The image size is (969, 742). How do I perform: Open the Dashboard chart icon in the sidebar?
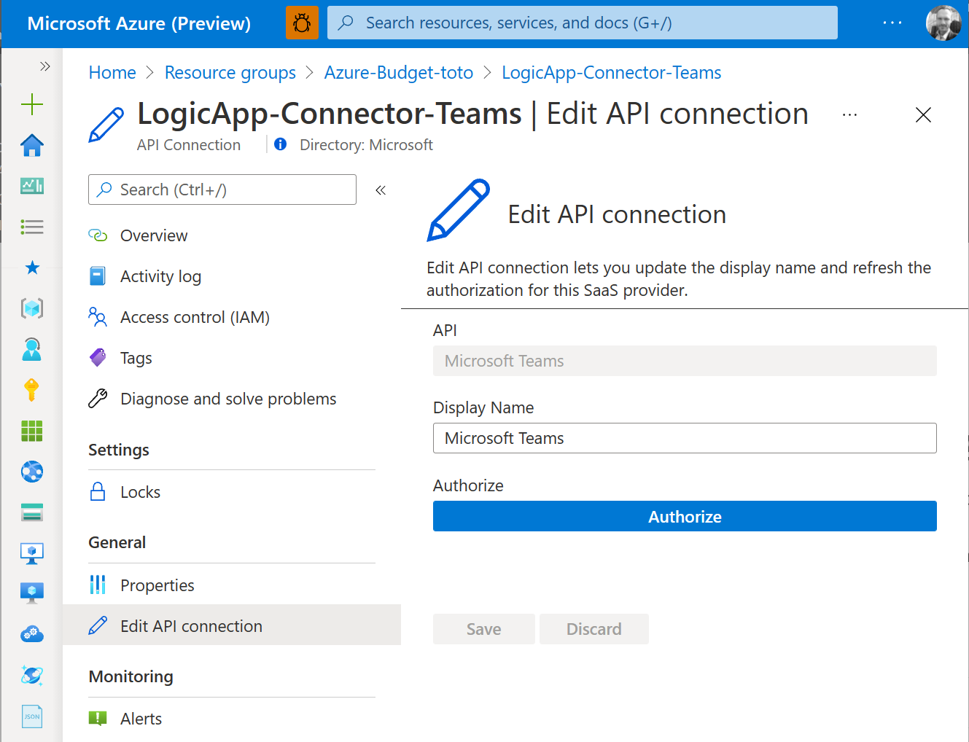pos(32,186)
